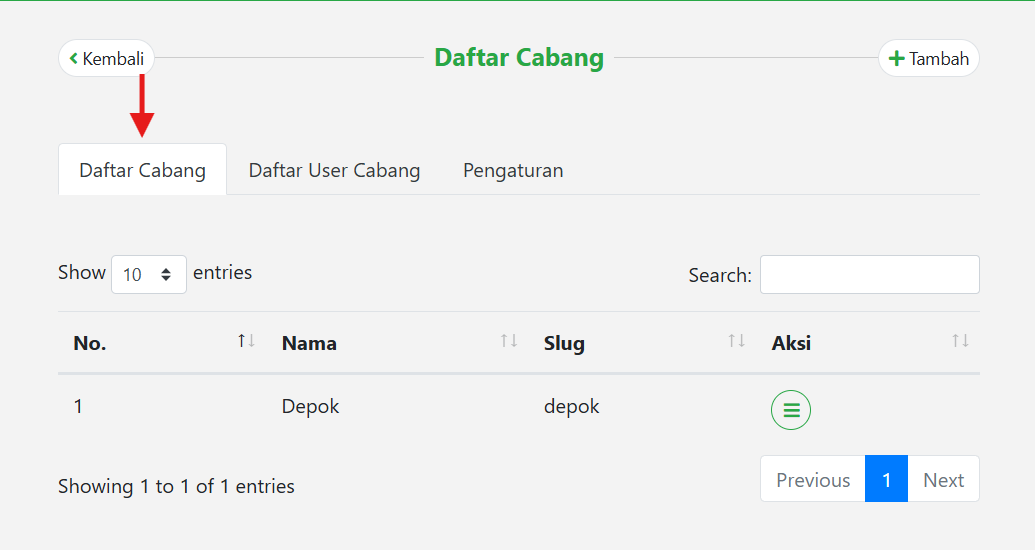Click the Depok name cell

(310, 407)
